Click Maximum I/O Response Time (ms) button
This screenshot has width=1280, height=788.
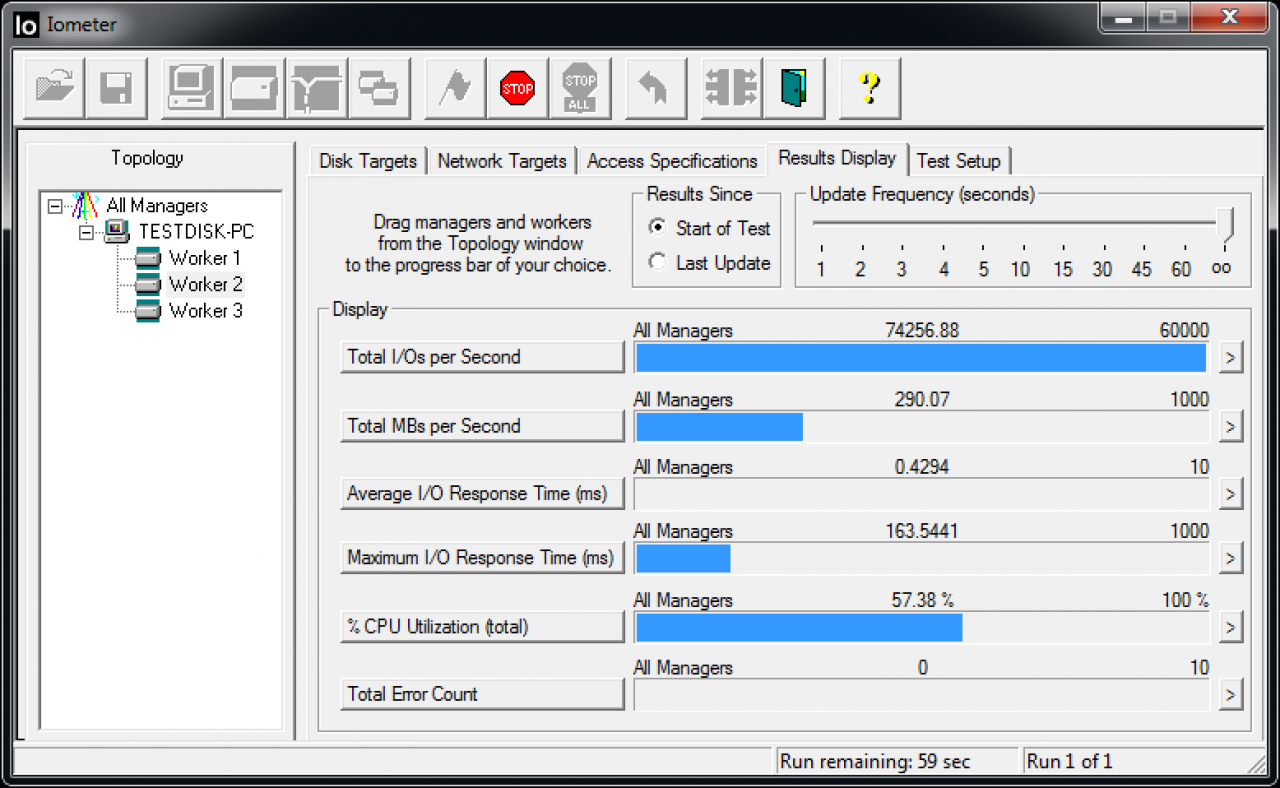point(482,558)
